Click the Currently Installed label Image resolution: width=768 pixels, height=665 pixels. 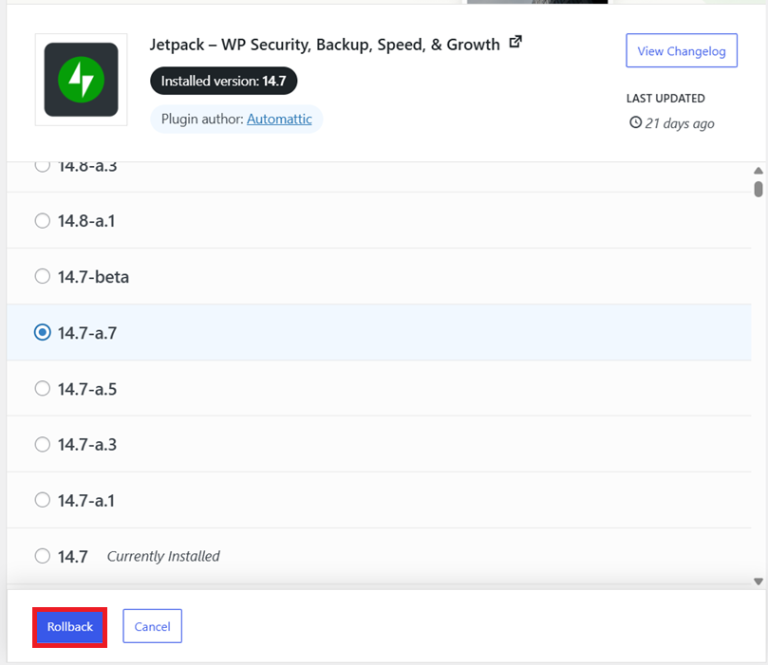pos(163,556)
